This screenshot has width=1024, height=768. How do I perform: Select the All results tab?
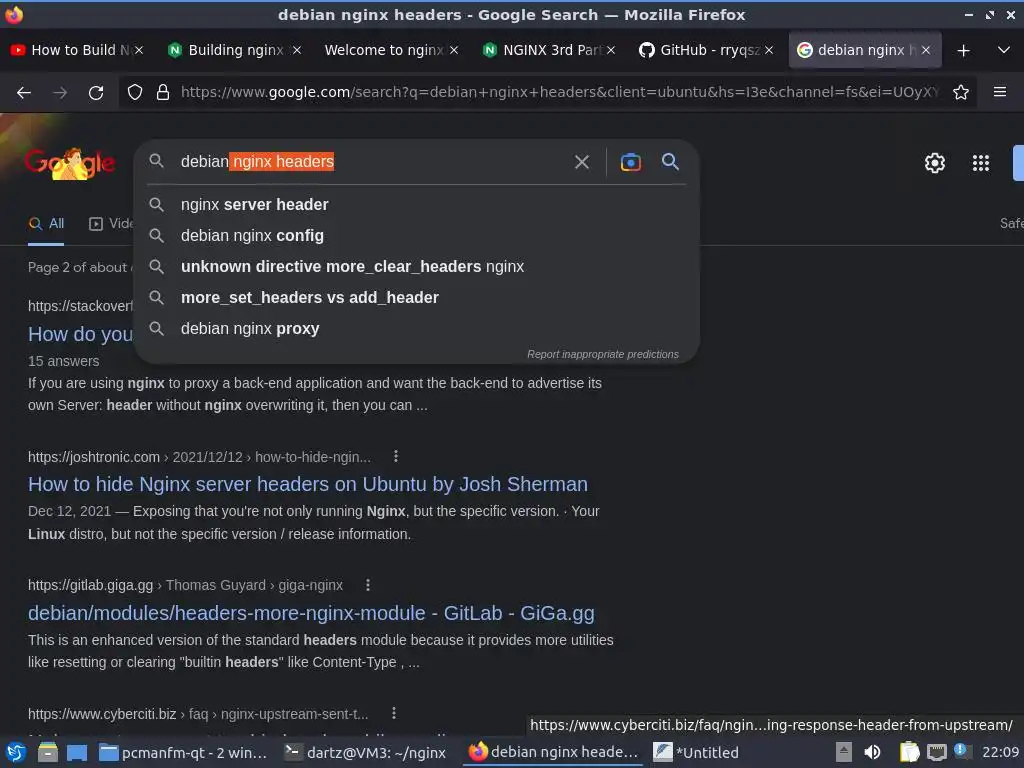pyautogui.click(x=46, y=224)
